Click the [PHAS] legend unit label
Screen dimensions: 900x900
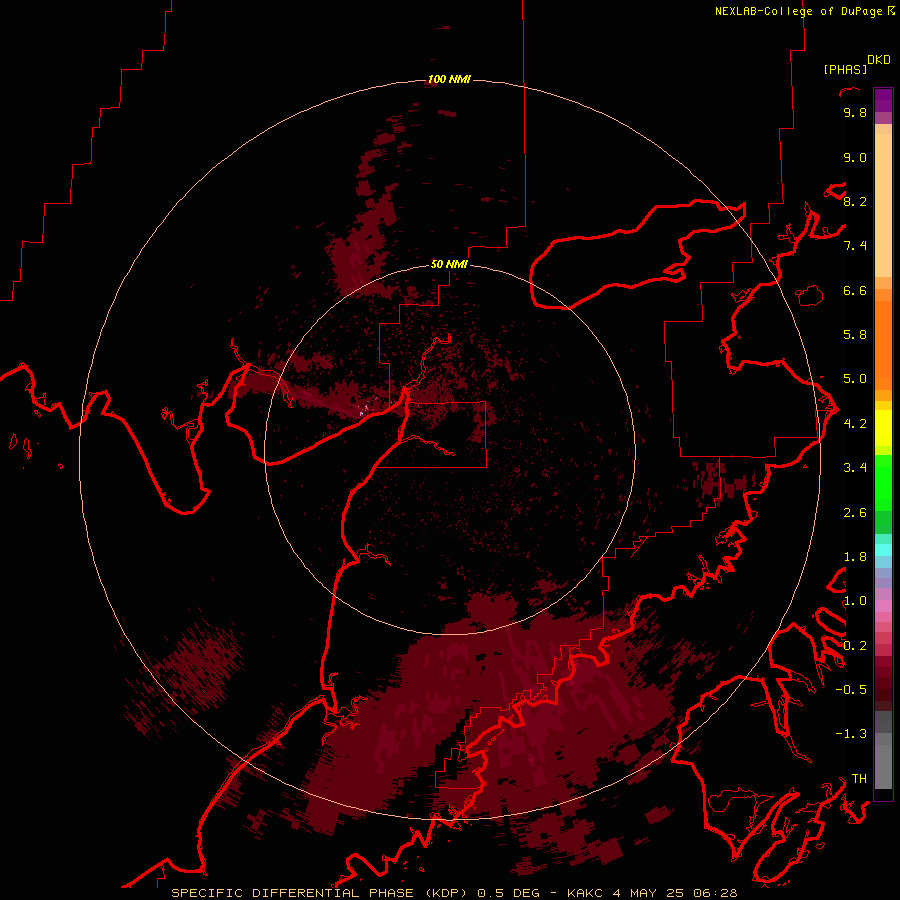point(845,69)
